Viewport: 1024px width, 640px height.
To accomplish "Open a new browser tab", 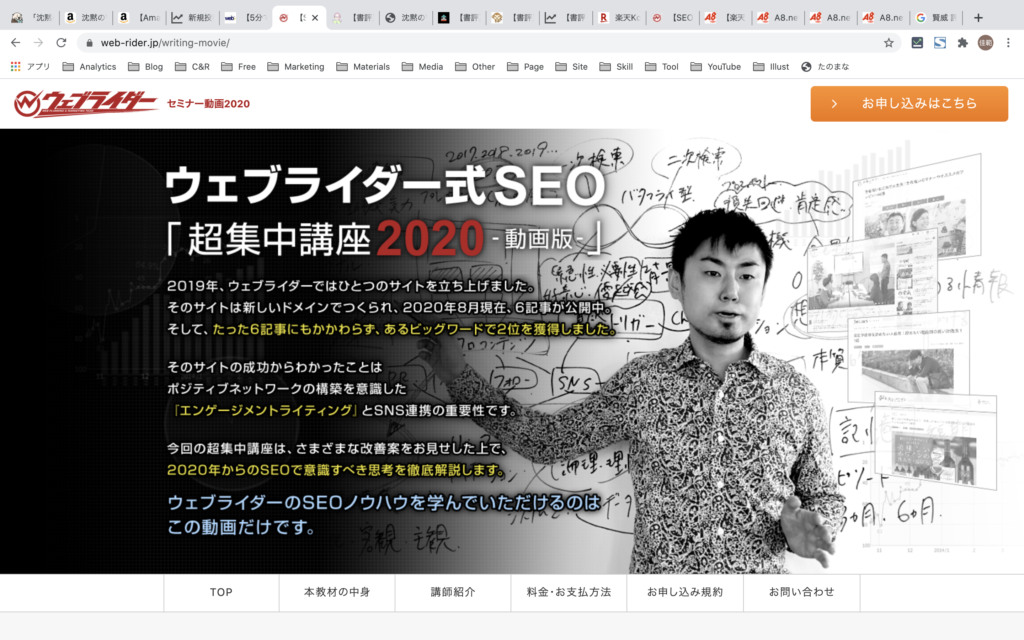I will [x=978, y=18].
